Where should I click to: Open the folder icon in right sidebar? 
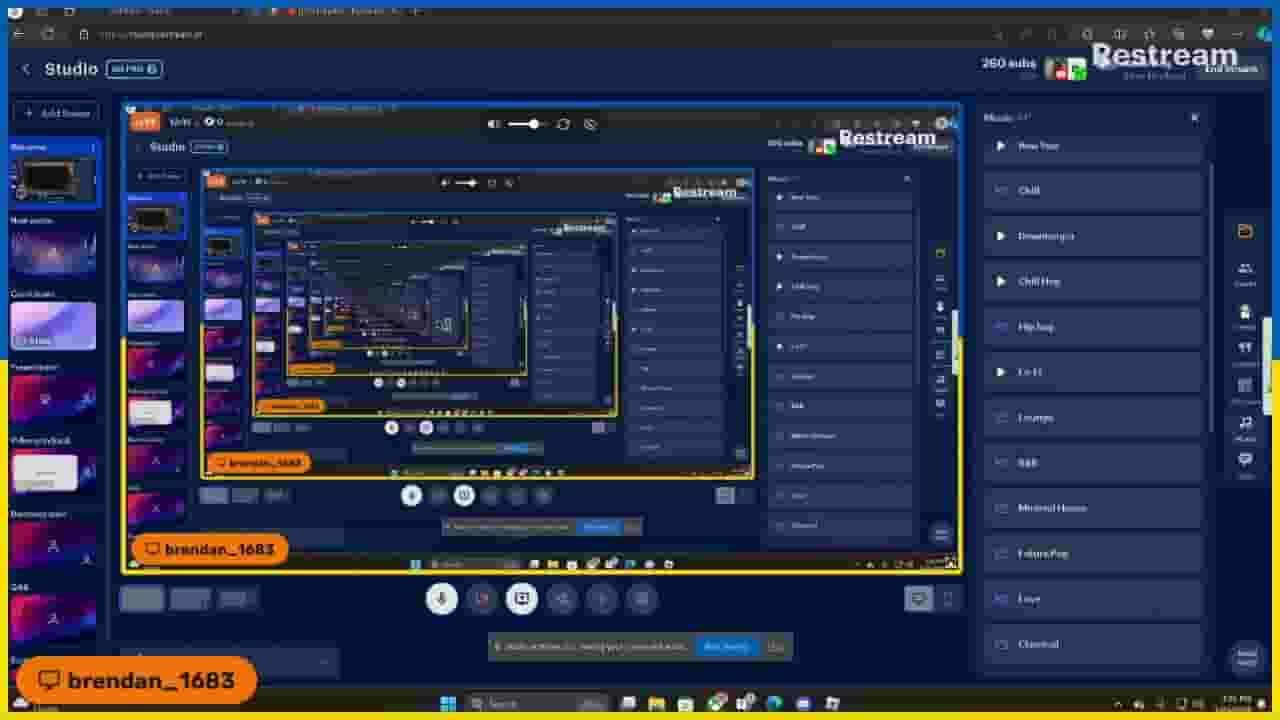pyautogui.click(x=1245, y=231)
